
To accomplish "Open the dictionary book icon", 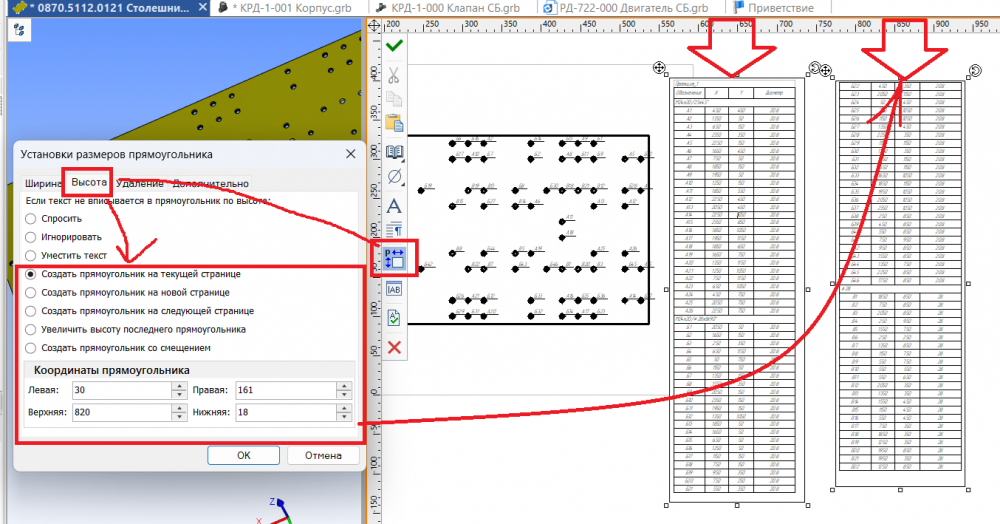I will point(394,152).
